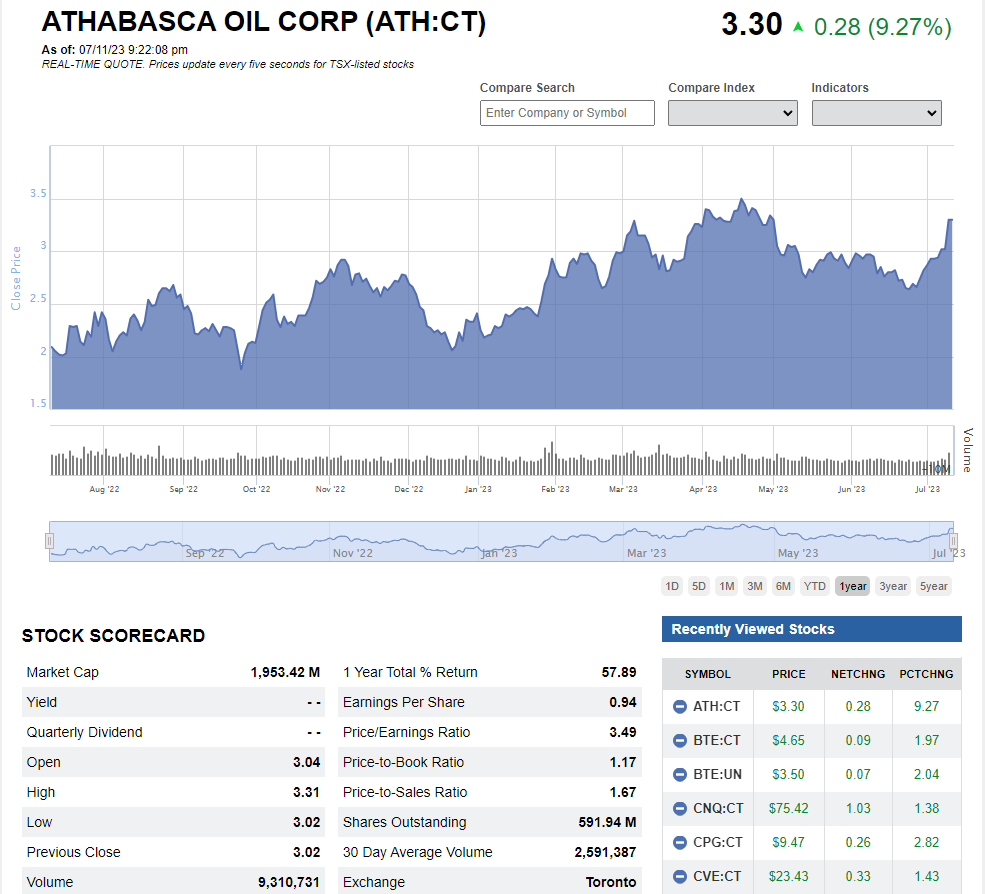This screenshot has width=985, height=894.
Task: Grab the right handle of range navigator
Action: [953, 541]
